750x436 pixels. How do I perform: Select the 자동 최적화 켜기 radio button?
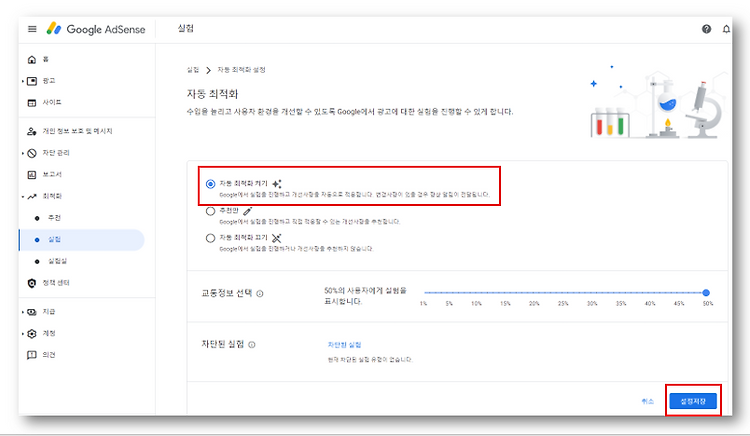[210, 184]
